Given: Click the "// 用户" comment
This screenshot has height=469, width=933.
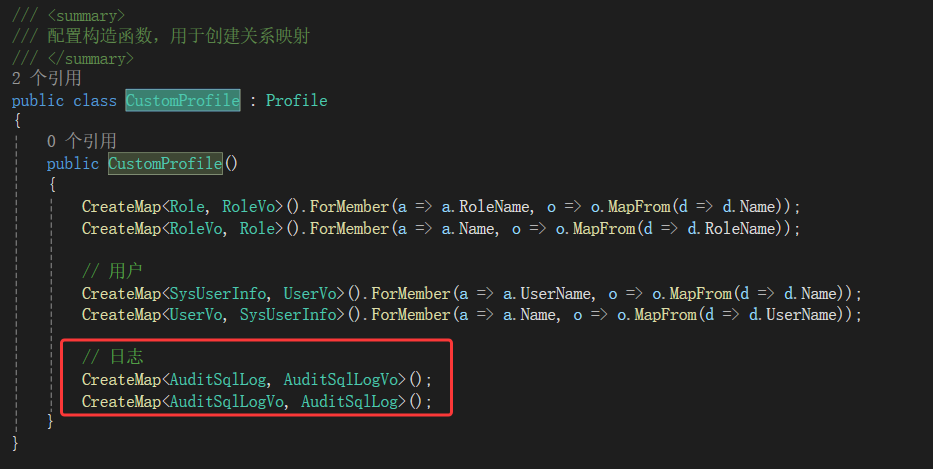Looking at the screenshot, I should 112,271.
